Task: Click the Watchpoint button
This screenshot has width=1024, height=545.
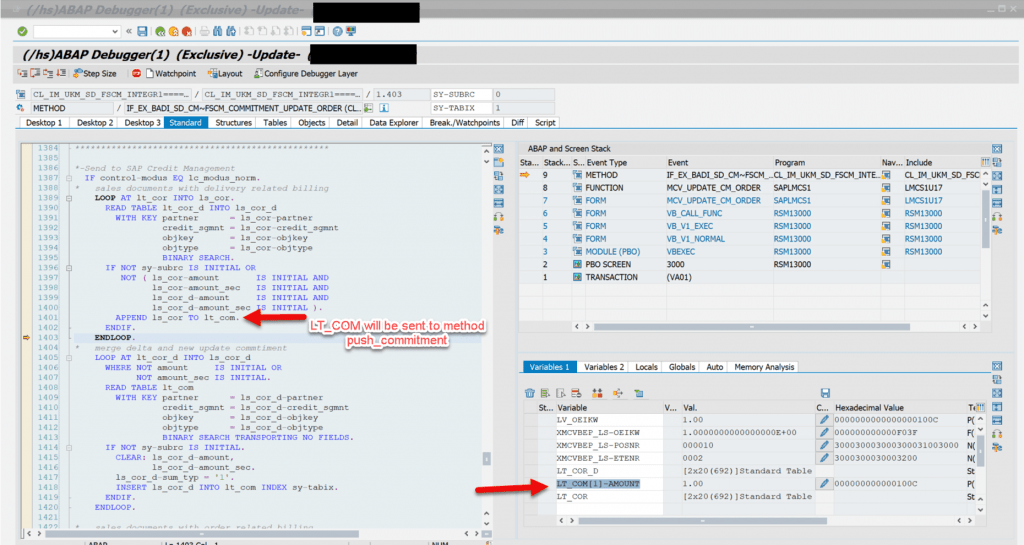Action: point(170,74)
